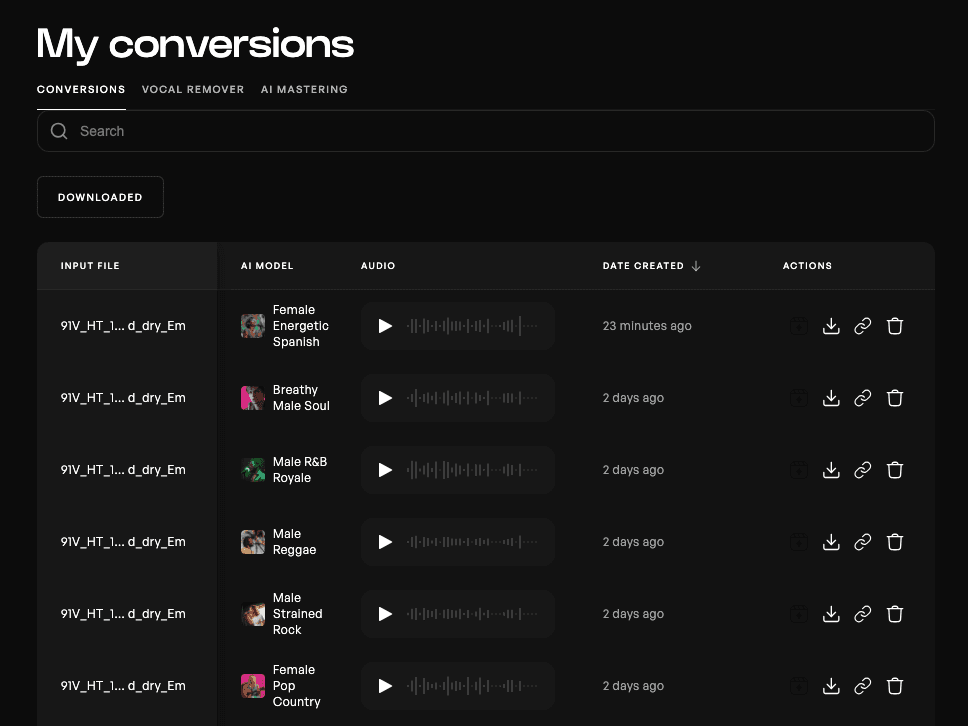The height and width of the screenshot is (726, 968).
Task: Copy link for Female Energetic Spanish conversion
Action: [862, 326]
